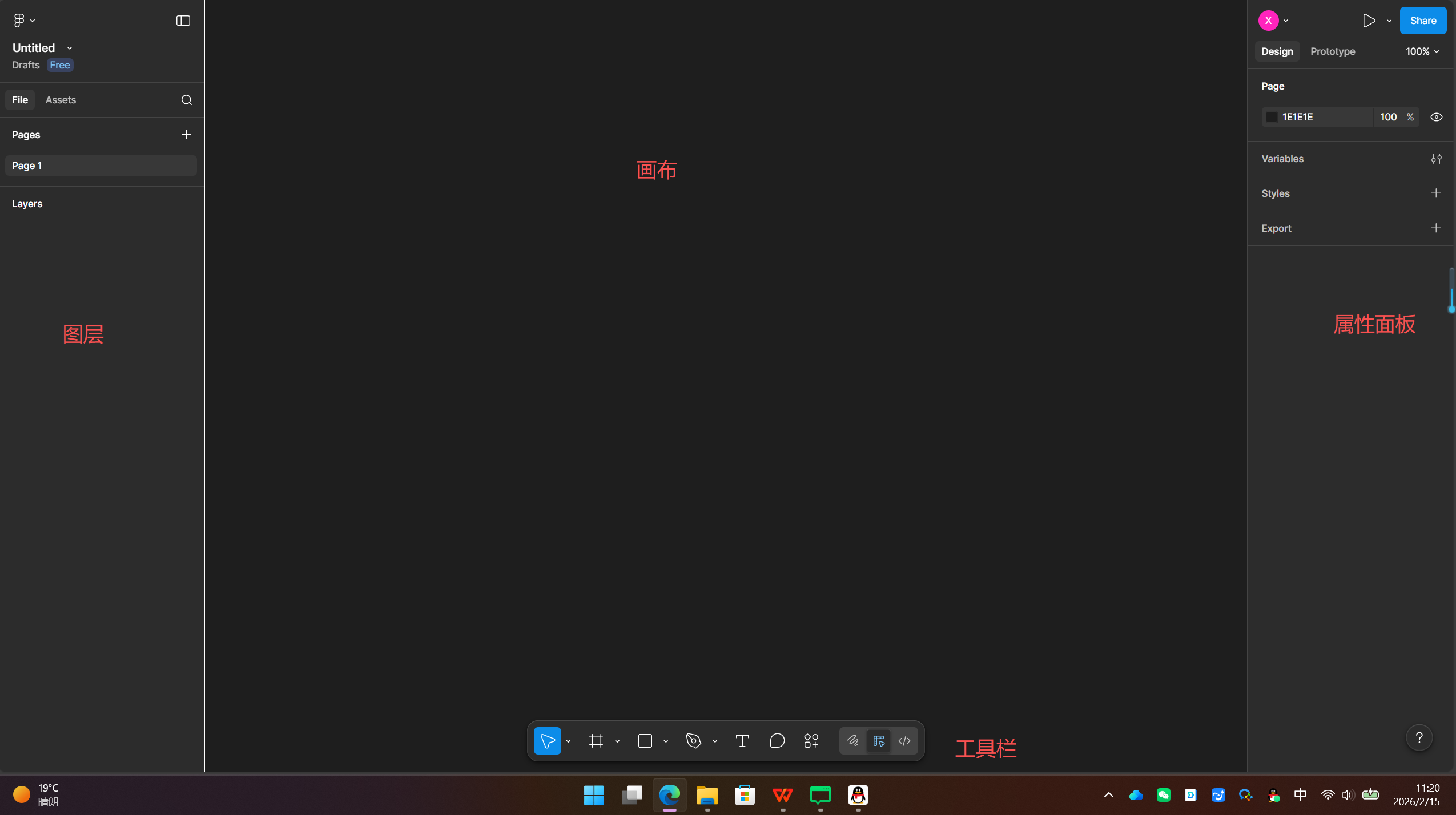The height and width of the screenshot is (815, 1456).
Task: Switch to the Assets tab
Action: point(61,99)
